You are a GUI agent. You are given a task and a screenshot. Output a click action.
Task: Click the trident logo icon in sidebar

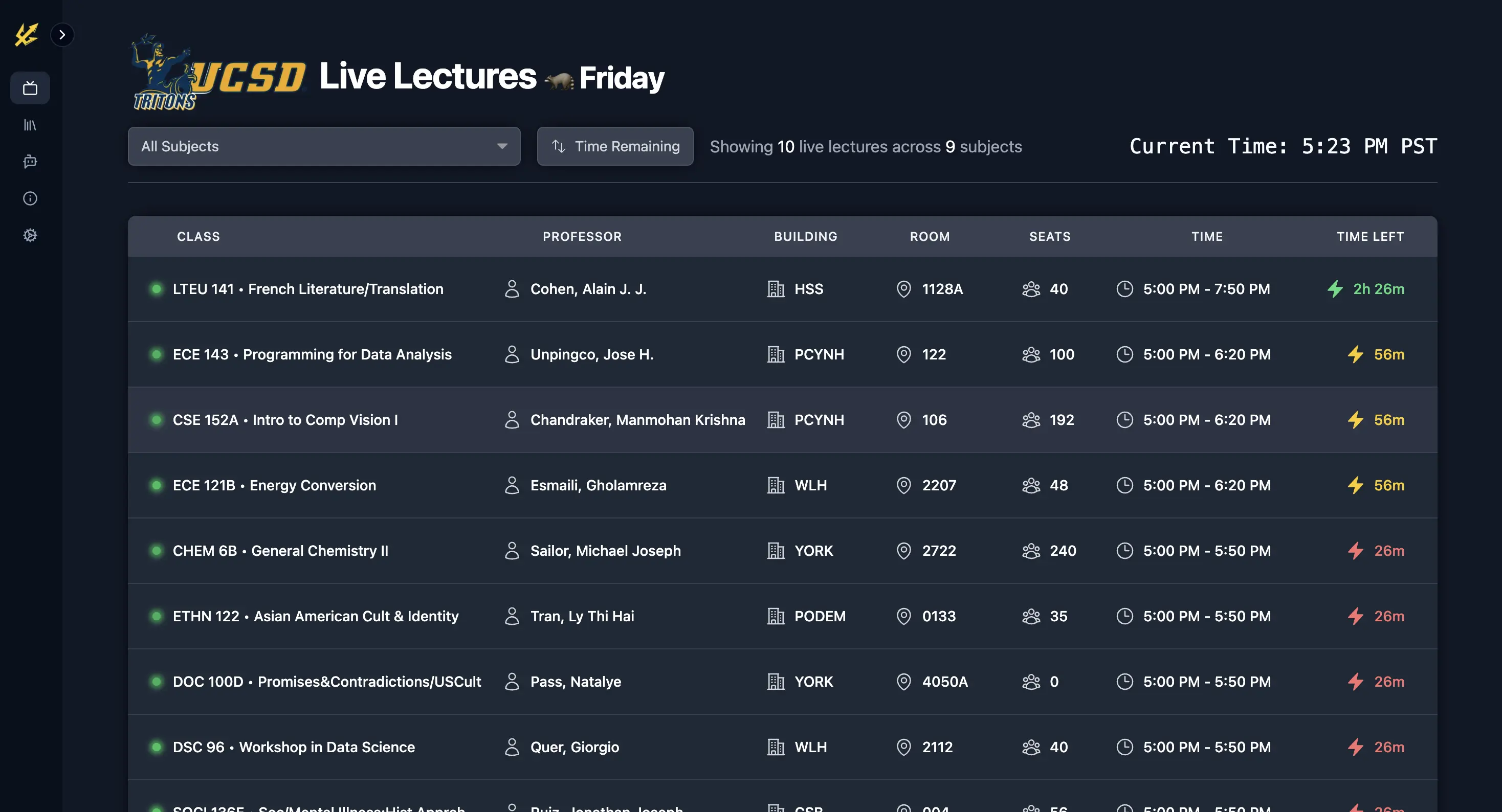[x=26, y=35]
